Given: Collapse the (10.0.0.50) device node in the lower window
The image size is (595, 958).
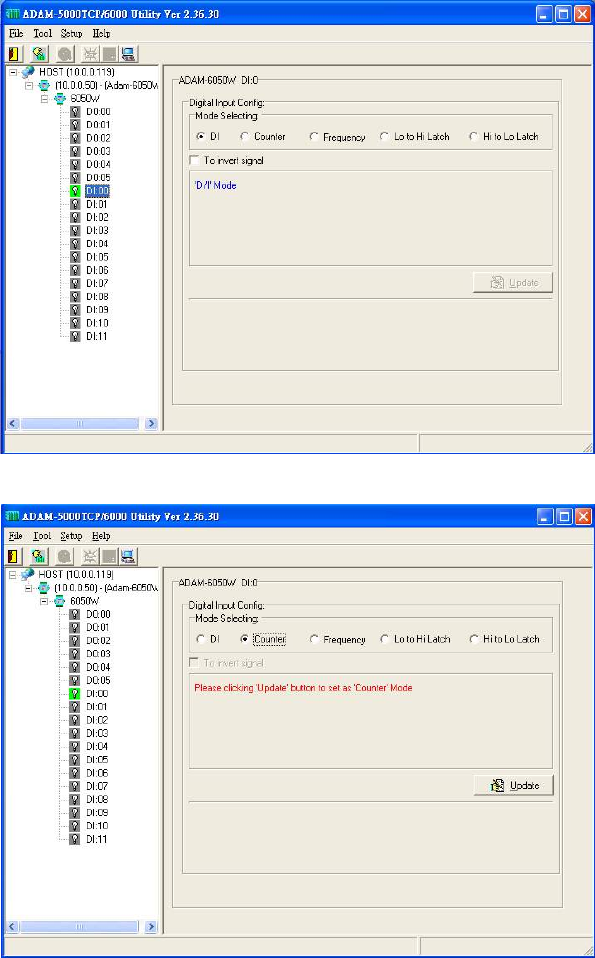Looking at the screenshot, I should [x=29, y=588].
